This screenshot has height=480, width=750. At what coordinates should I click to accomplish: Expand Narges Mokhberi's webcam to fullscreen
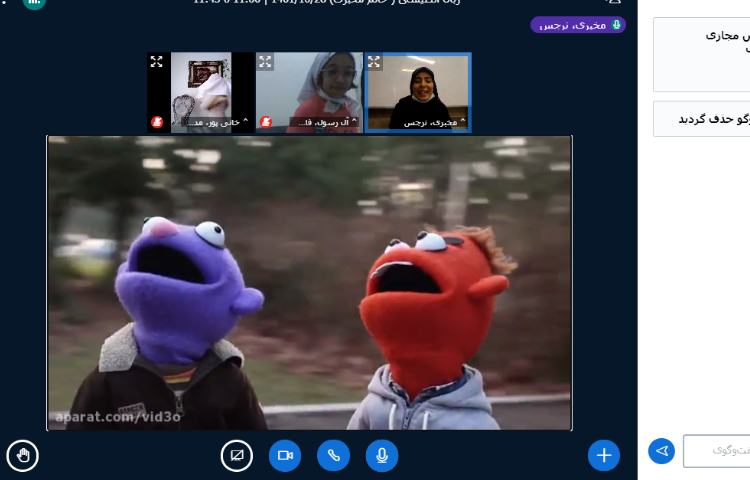pos(374,62)
